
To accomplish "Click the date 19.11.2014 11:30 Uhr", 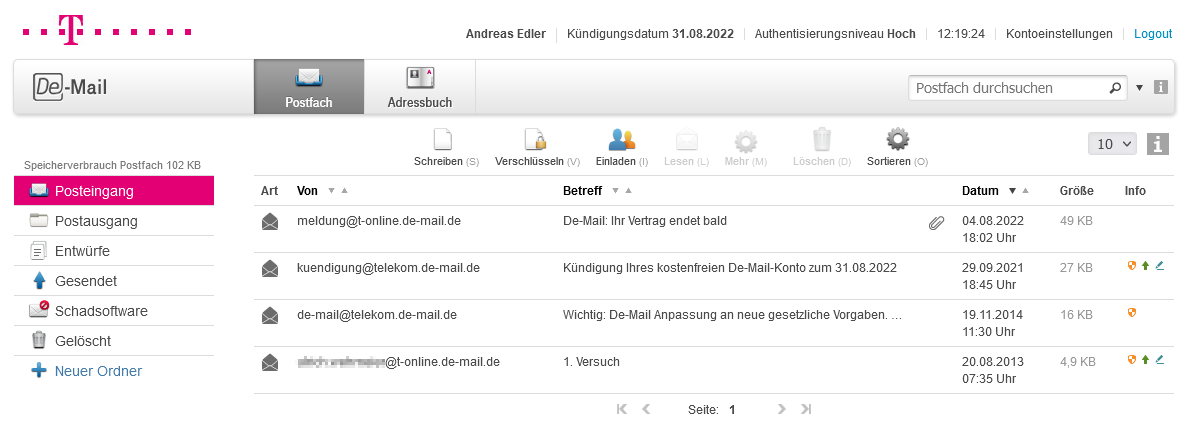I will pyautogui.click(x=992, y=322).
